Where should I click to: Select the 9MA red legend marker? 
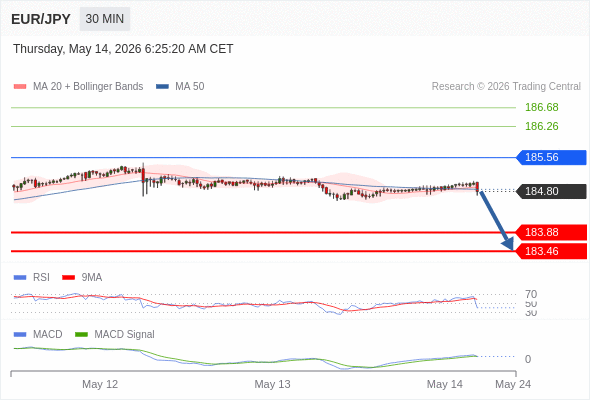coord(68,278)
